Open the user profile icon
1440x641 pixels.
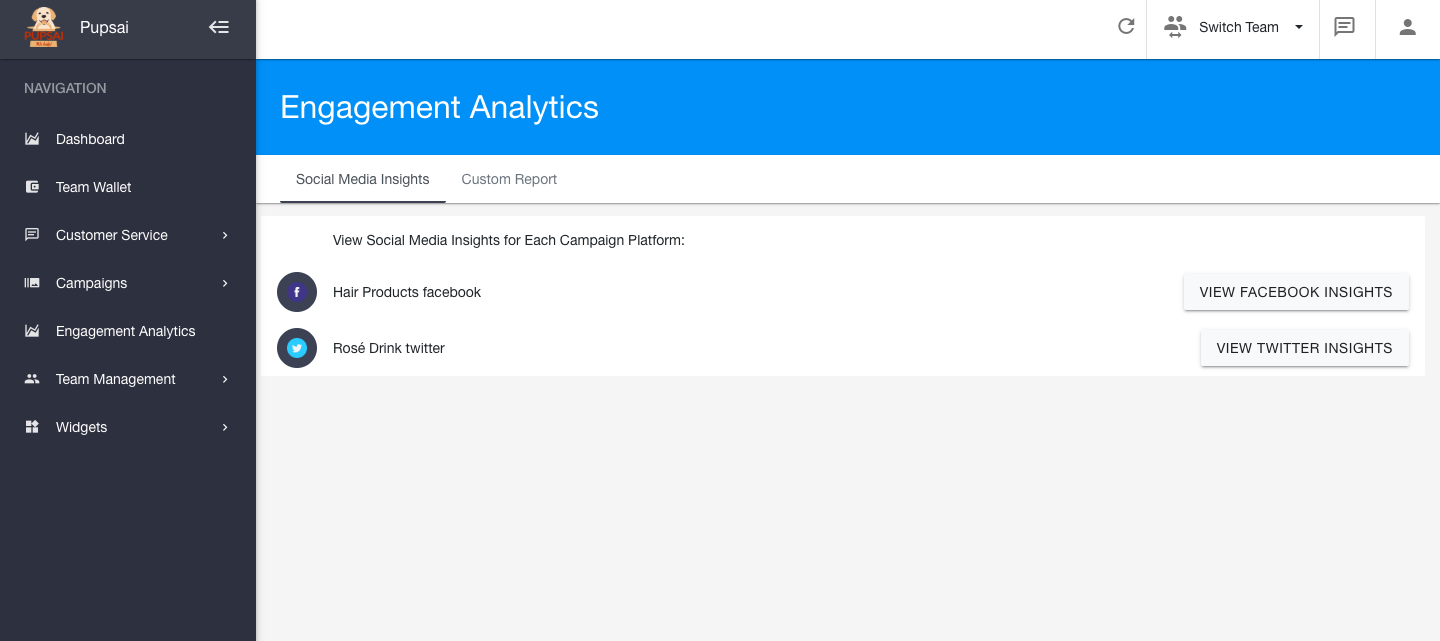pos(1407,27)
